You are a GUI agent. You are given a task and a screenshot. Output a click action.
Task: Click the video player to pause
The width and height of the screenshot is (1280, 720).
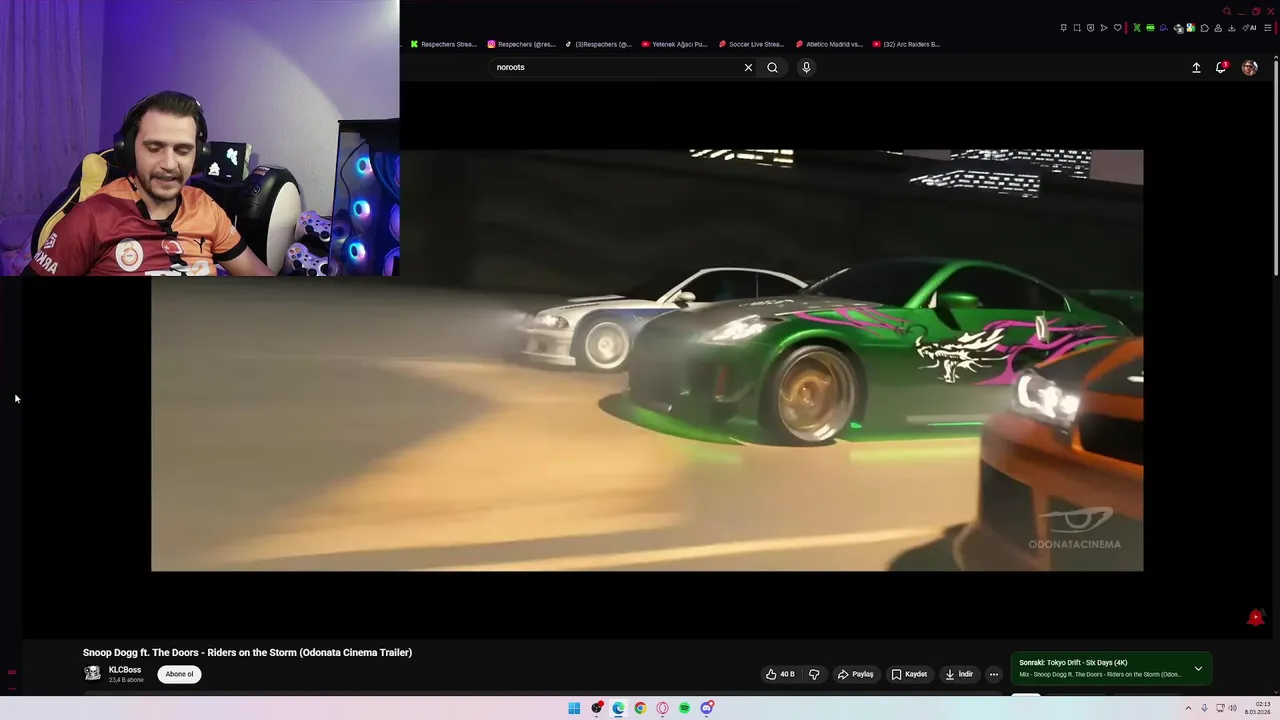(x=647, y=360)
